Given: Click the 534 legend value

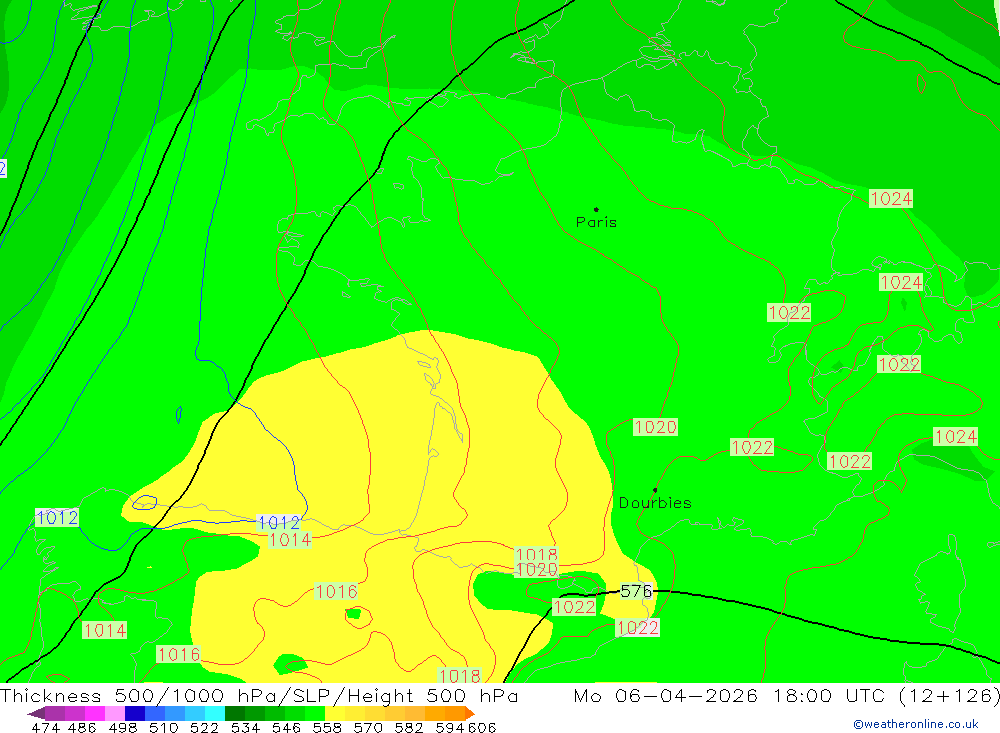Looking at the screenshot, I should click(246, 728).
